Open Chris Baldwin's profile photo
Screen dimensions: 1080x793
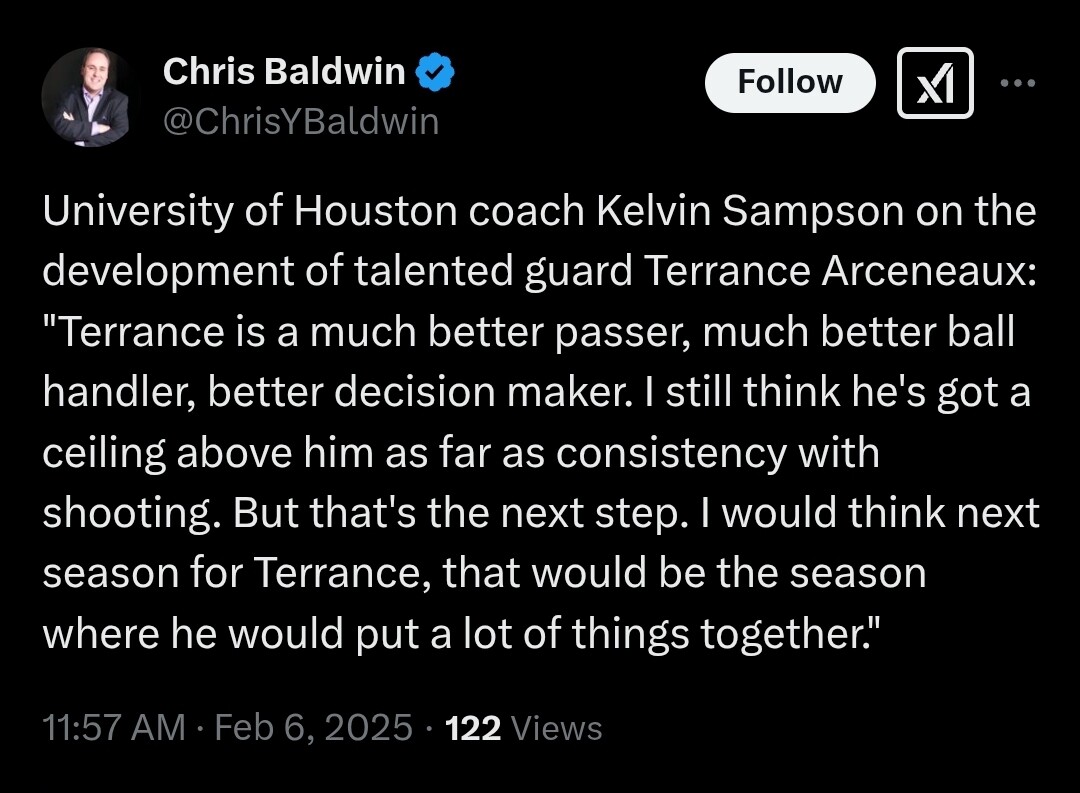(x=90, y=97)
